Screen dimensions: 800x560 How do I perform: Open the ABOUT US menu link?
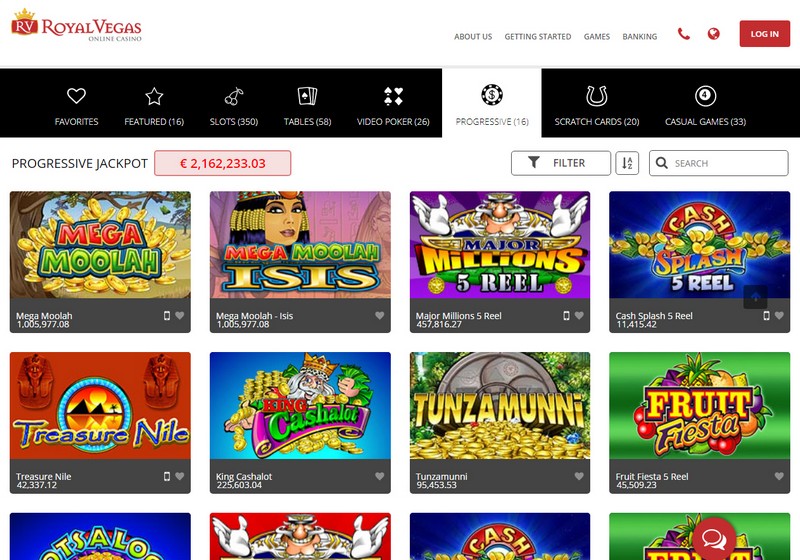point(473,37)
